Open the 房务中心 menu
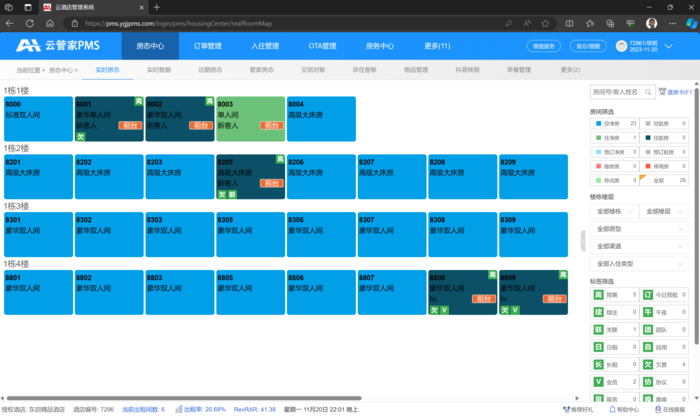This screenshot has width=700, height=416. 379,46
